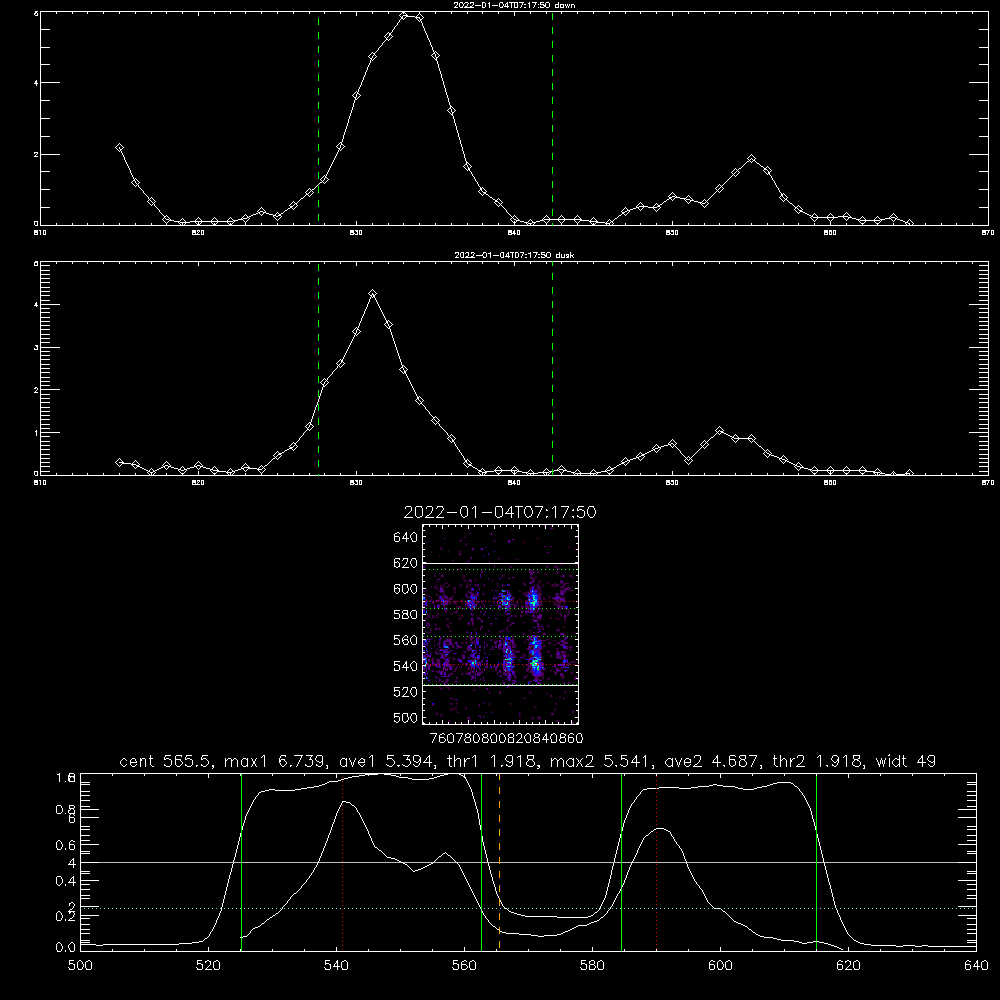The width and height of the screenshot is (1000, 1000).
Task: Click the peak data point of the dawn curve
Action: coord(404,15)
